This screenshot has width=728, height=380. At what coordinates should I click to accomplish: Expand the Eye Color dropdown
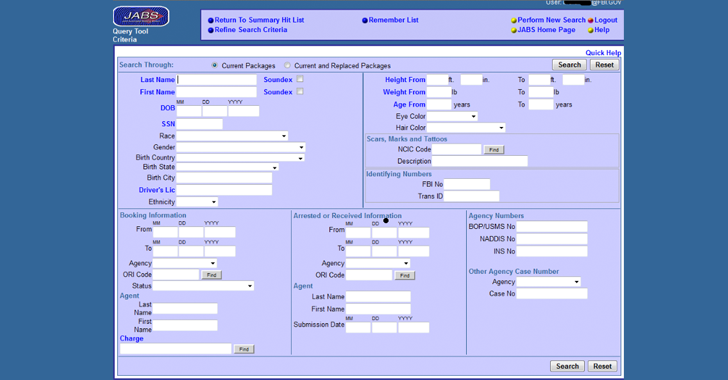(452, 116)
